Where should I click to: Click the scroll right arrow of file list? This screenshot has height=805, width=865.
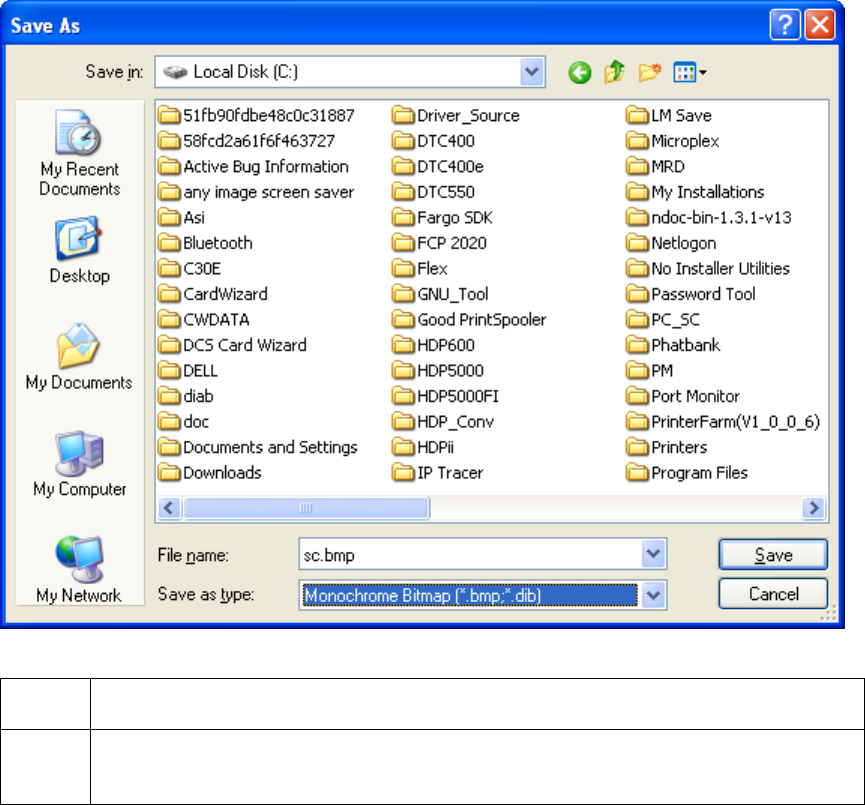click(x=814, y=508)
